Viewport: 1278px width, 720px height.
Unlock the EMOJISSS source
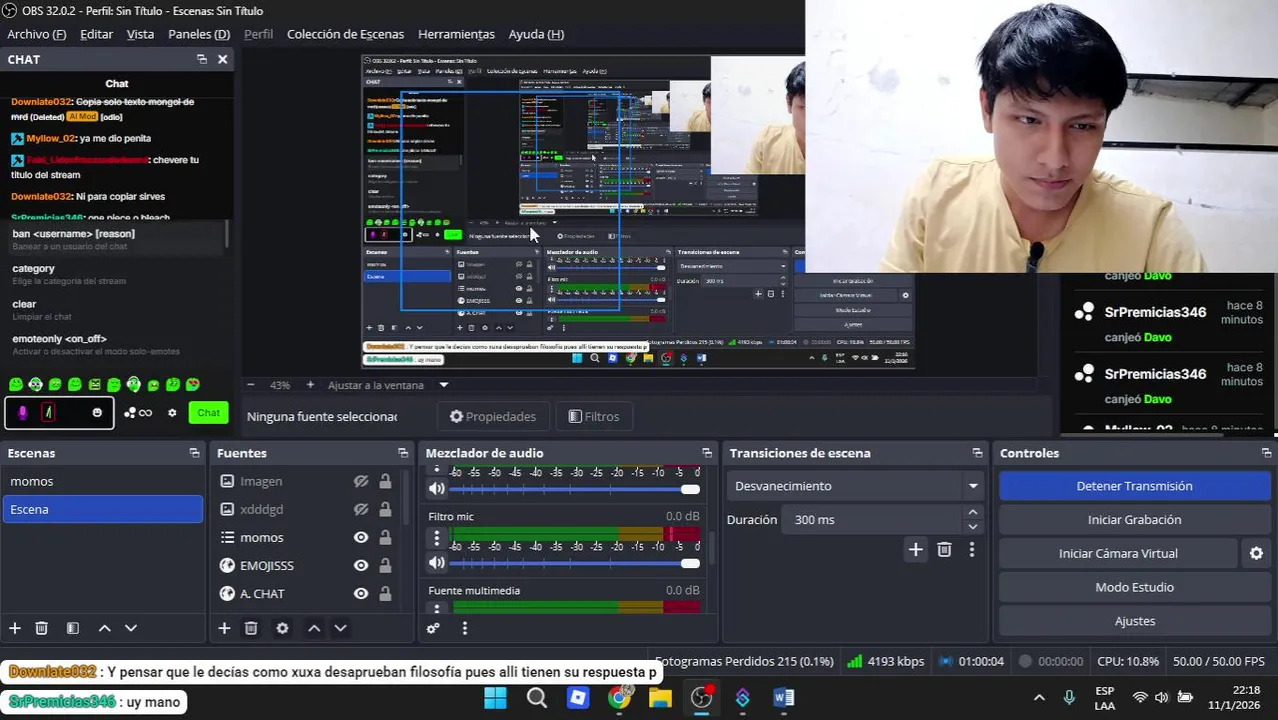[385, 565]
